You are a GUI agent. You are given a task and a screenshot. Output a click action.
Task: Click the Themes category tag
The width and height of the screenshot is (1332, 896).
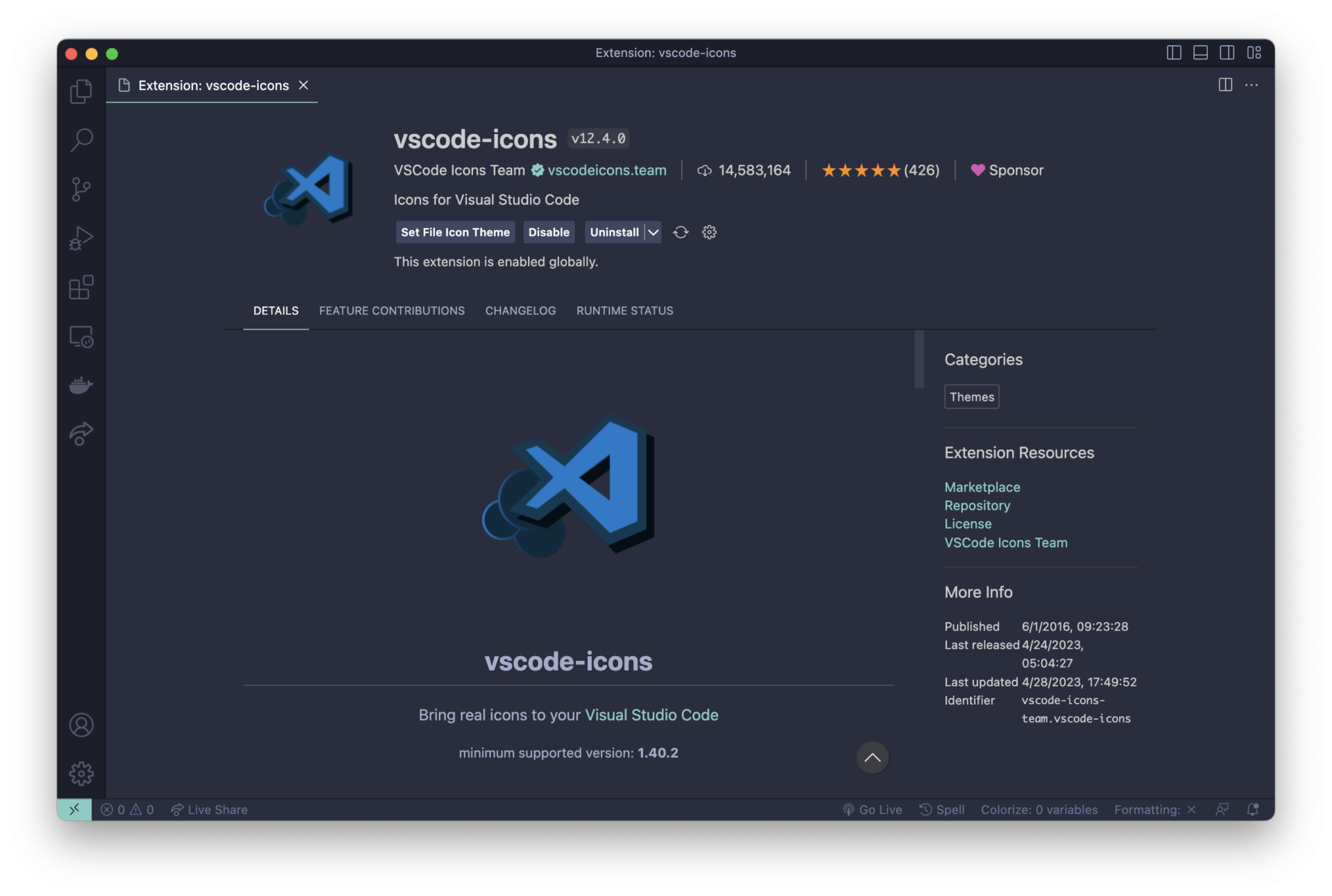971,397
